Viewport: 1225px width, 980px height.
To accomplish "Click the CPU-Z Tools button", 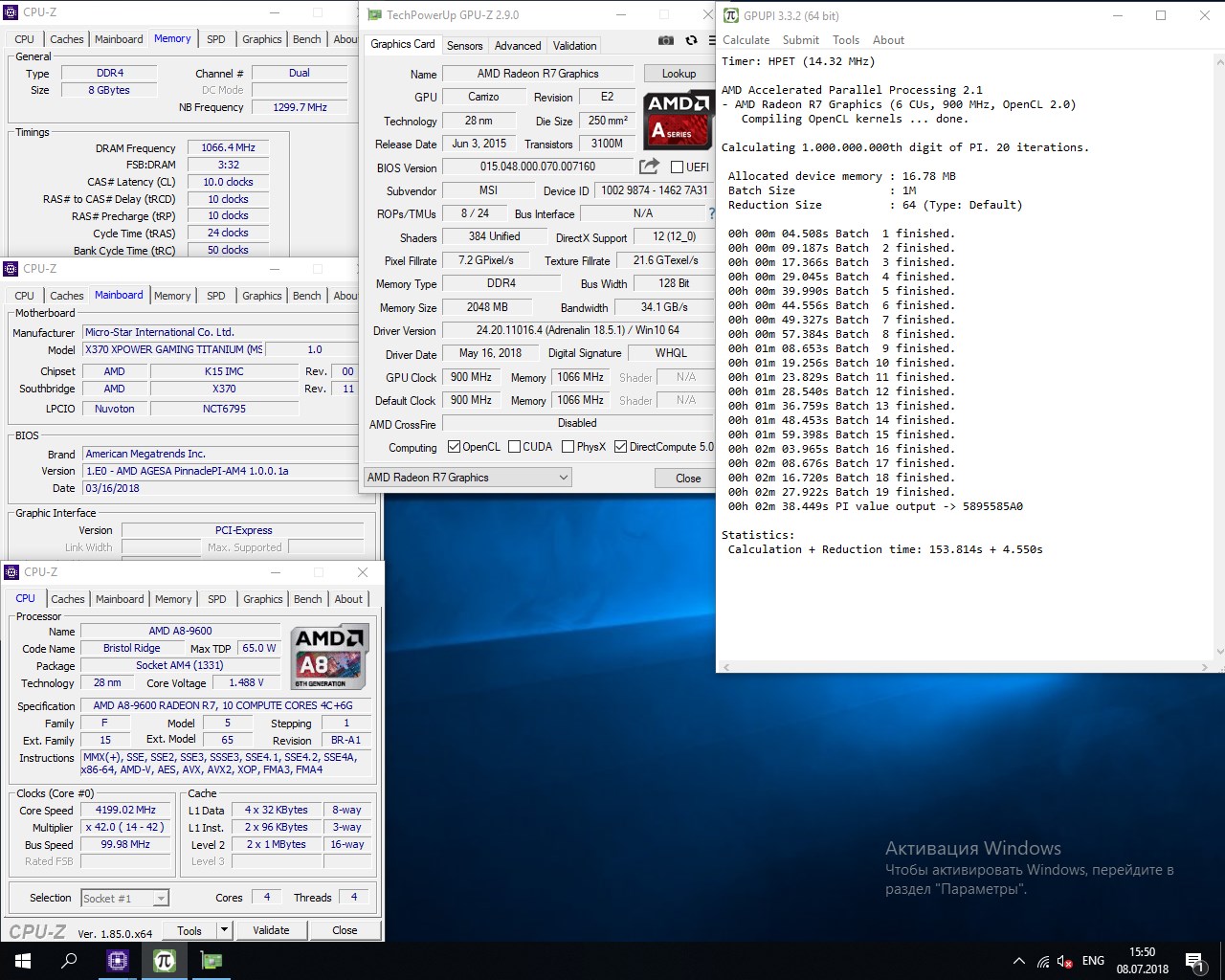I will [189, 930].
